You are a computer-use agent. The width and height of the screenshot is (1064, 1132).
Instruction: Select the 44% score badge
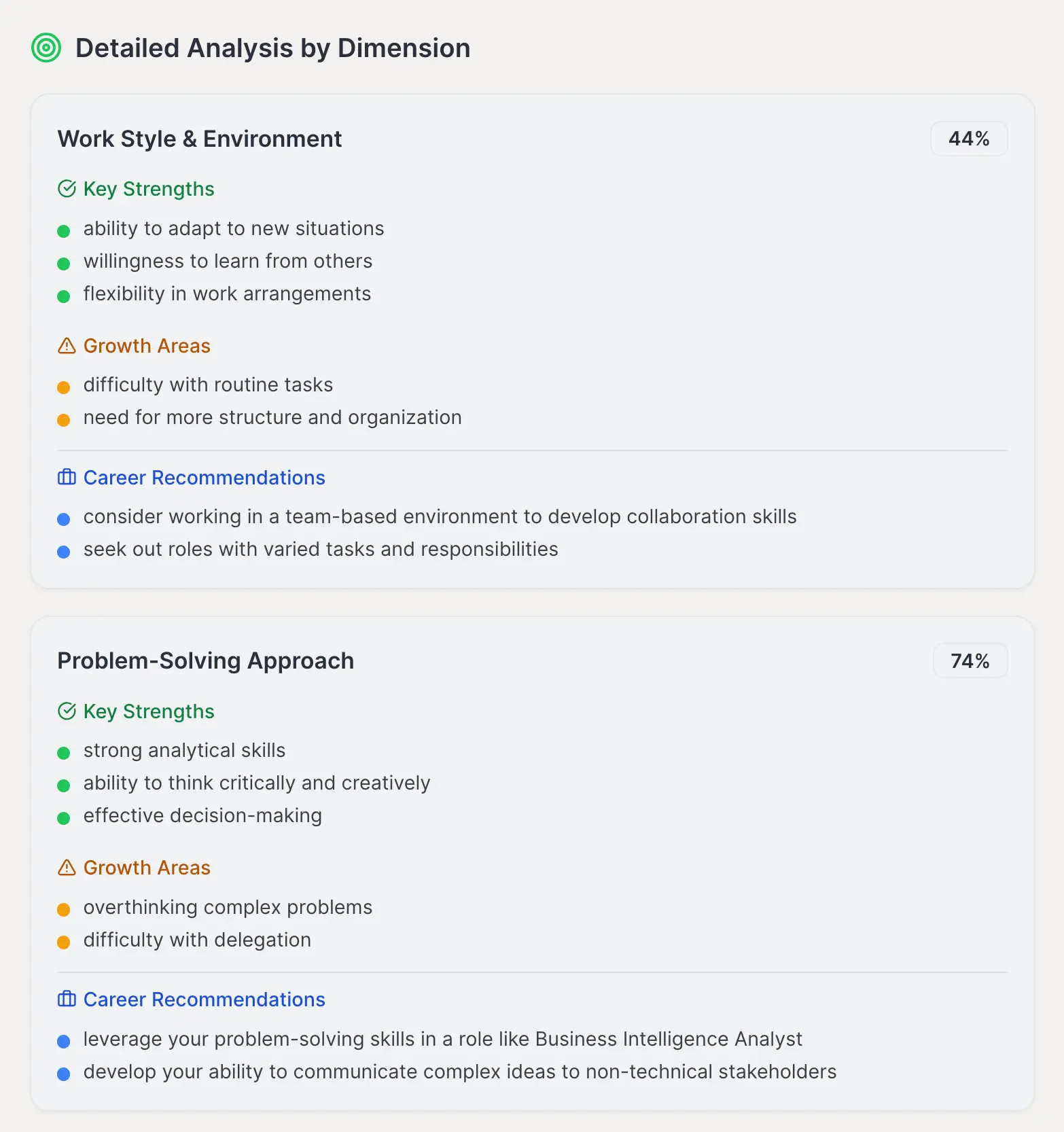pyautogui.click(x=968, y=139)
